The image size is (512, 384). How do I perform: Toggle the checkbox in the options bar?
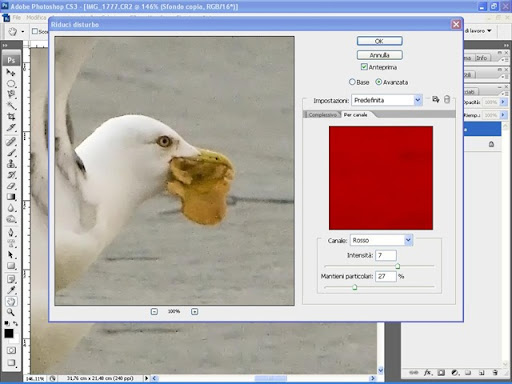pos(35,31)
